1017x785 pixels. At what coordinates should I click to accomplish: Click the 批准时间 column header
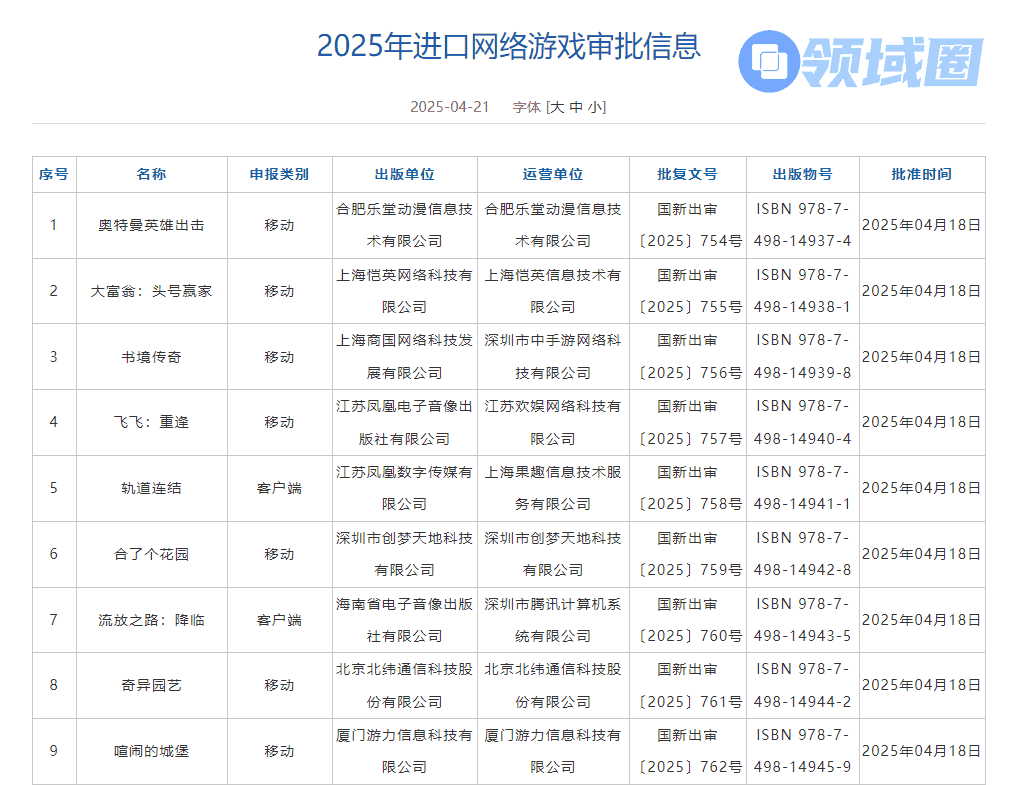(921, 174)
